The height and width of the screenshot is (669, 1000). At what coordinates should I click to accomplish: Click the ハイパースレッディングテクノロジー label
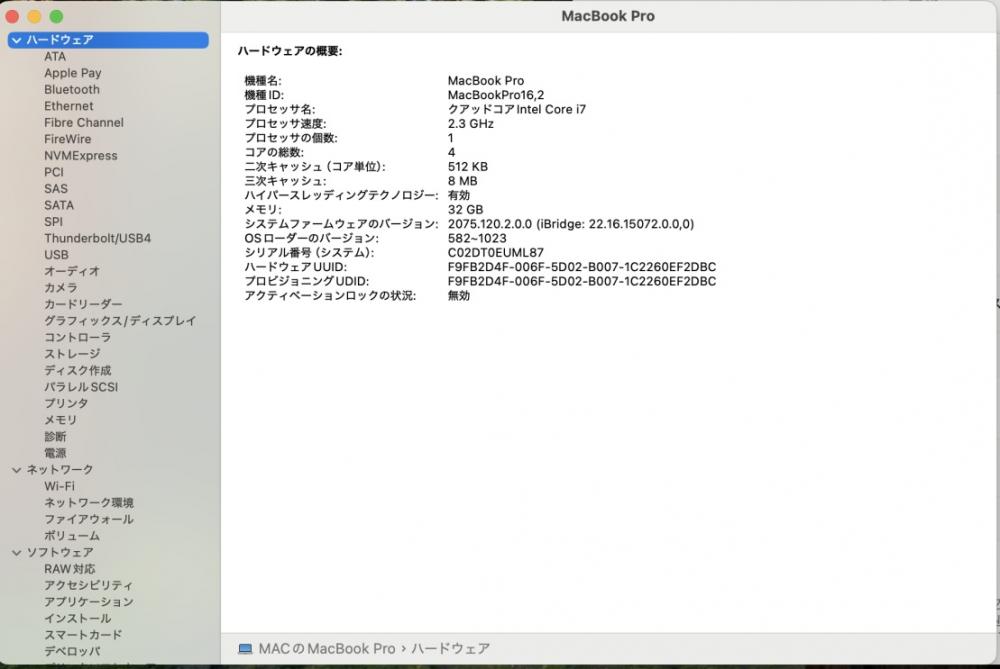(341, 196)
